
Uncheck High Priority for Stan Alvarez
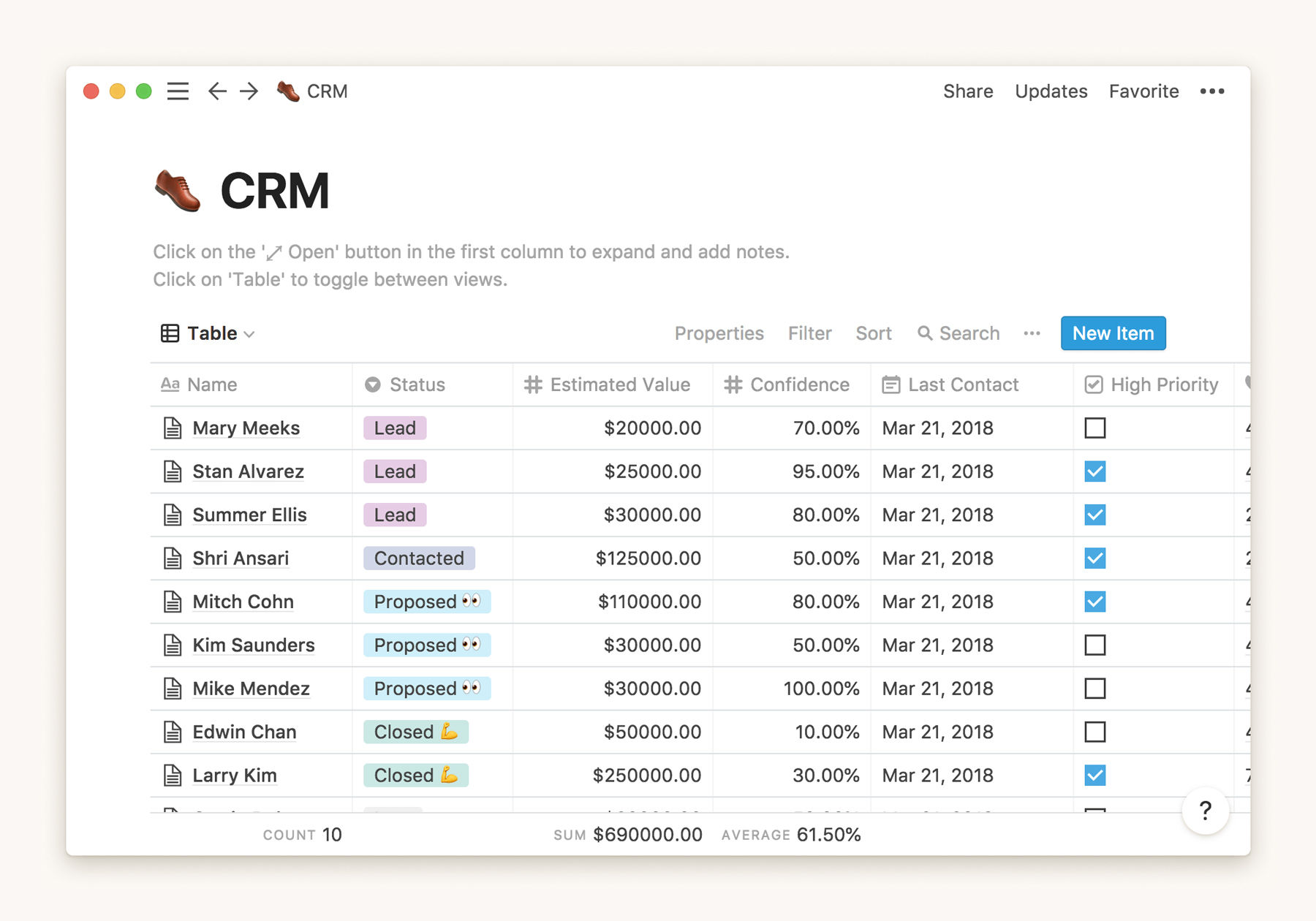[x=1094, y=471]
